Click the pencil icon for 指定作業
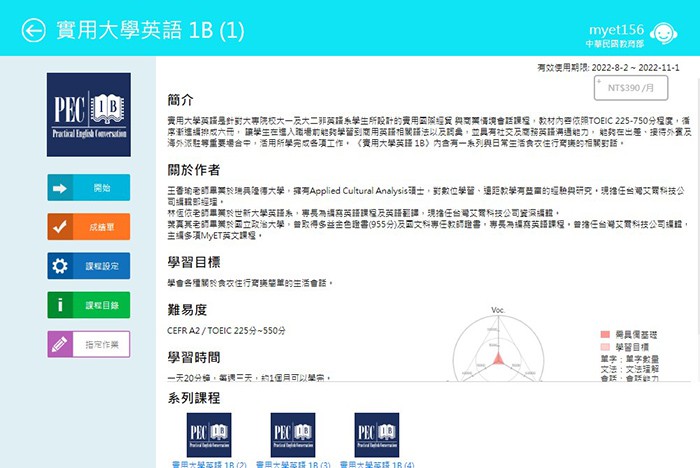 point(60,344)
